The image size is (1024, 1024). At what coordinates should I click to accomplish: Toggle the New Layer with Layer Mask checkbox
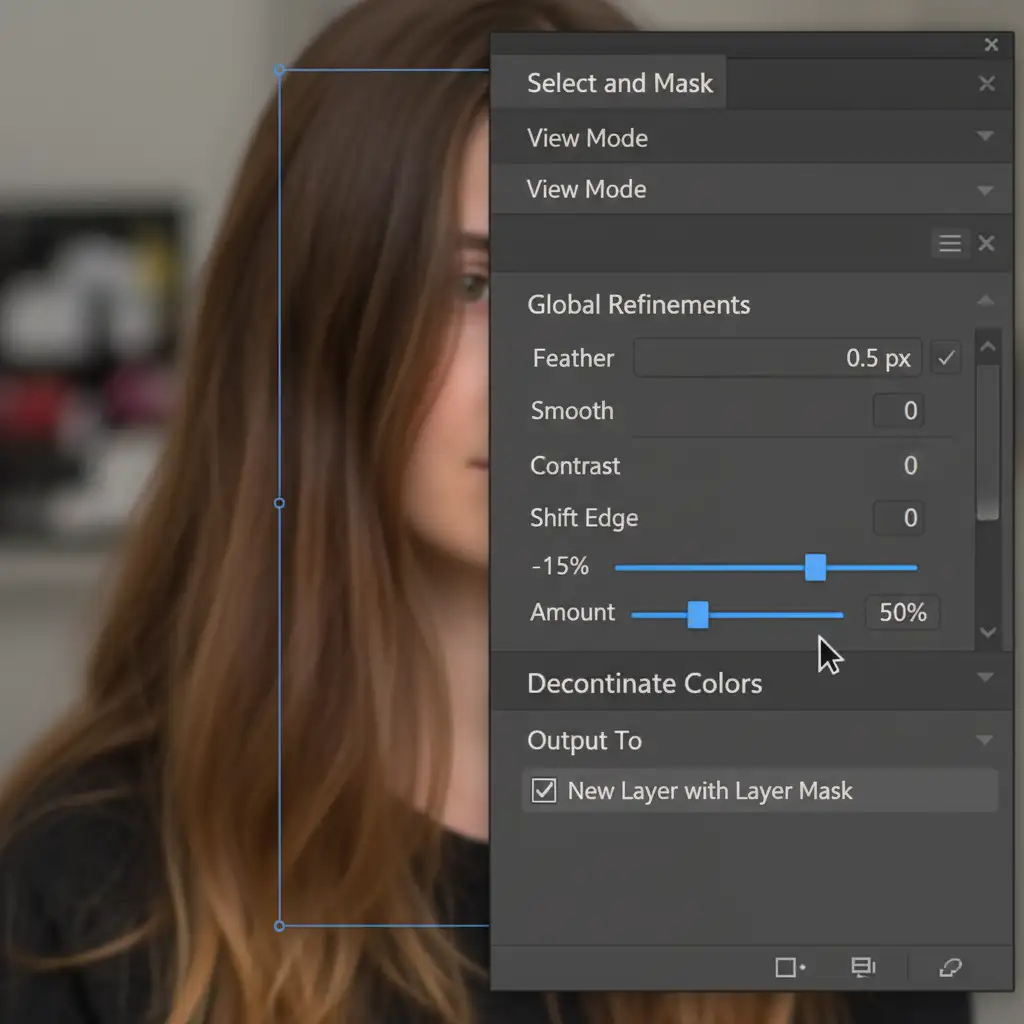click(544, 791)
